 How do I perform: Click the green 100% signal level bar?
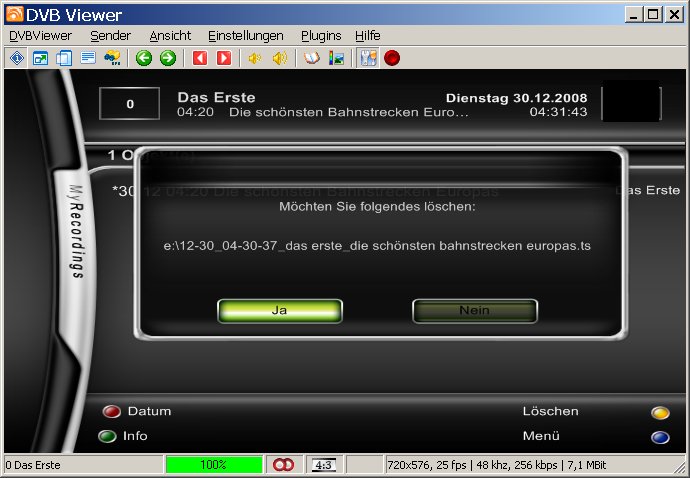tap(214, 465)
